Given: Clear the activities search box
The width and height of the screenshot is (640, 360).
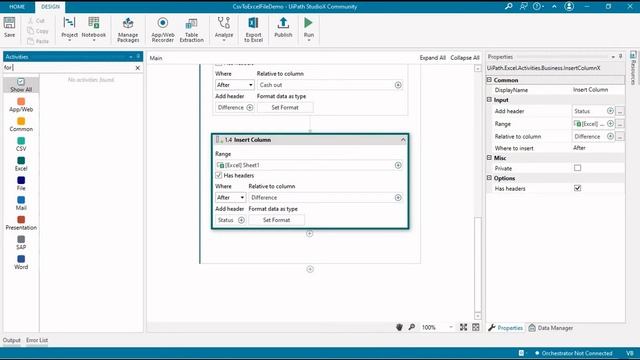Looking at the screenshot, I should pos(138,68).
